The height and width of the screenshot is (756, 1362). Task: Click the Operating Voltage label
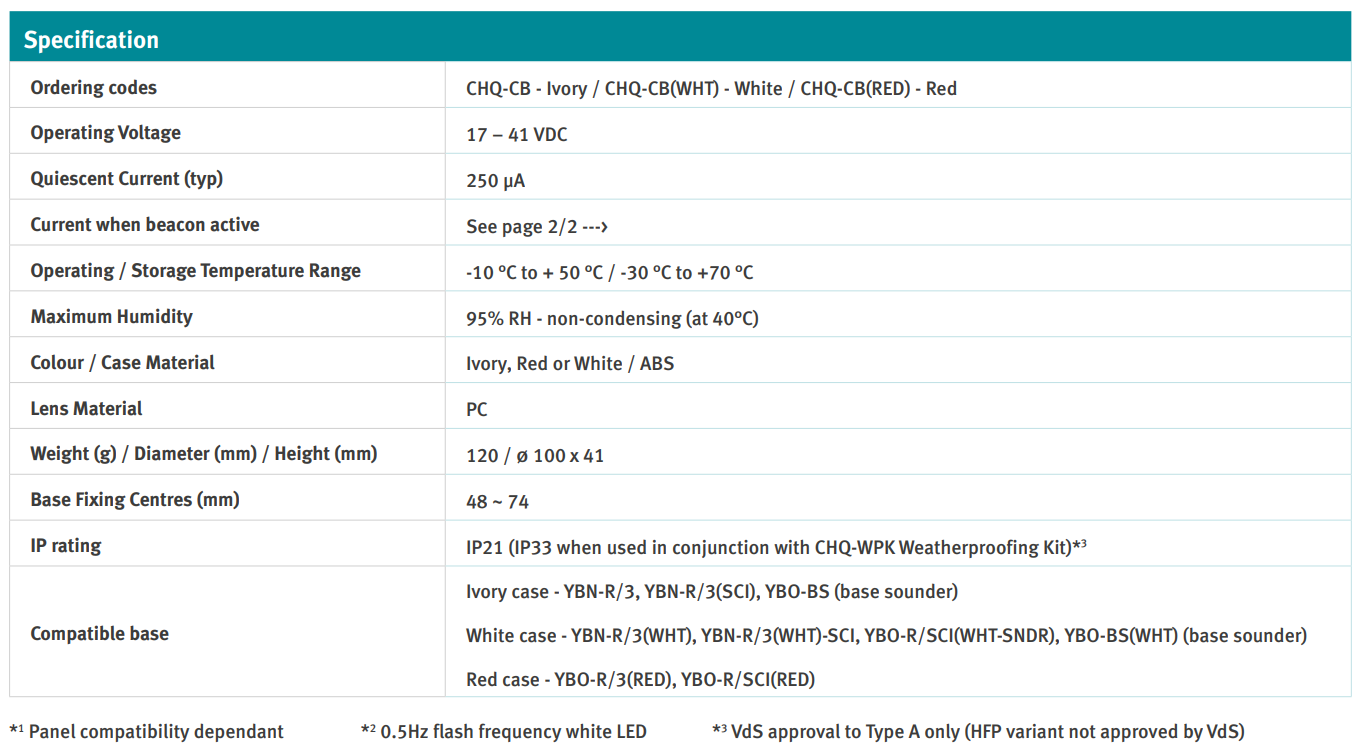(x=105, y=133)
